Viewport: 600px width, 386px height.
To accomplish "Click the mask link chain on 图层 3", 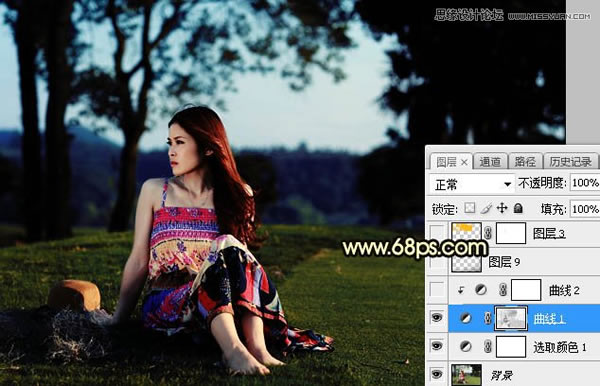I will [x=488, y=233].
